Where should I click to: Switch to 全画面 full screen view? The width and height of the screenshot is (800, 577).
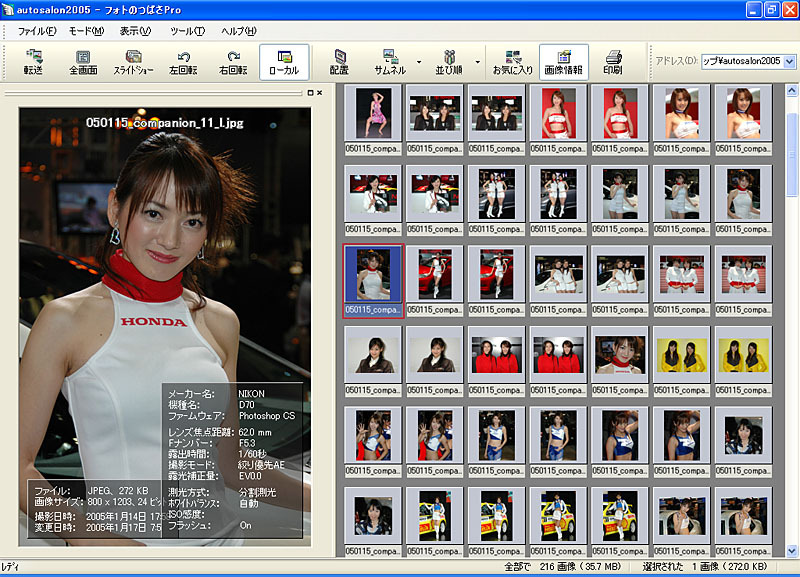click(x=83, y=62)
